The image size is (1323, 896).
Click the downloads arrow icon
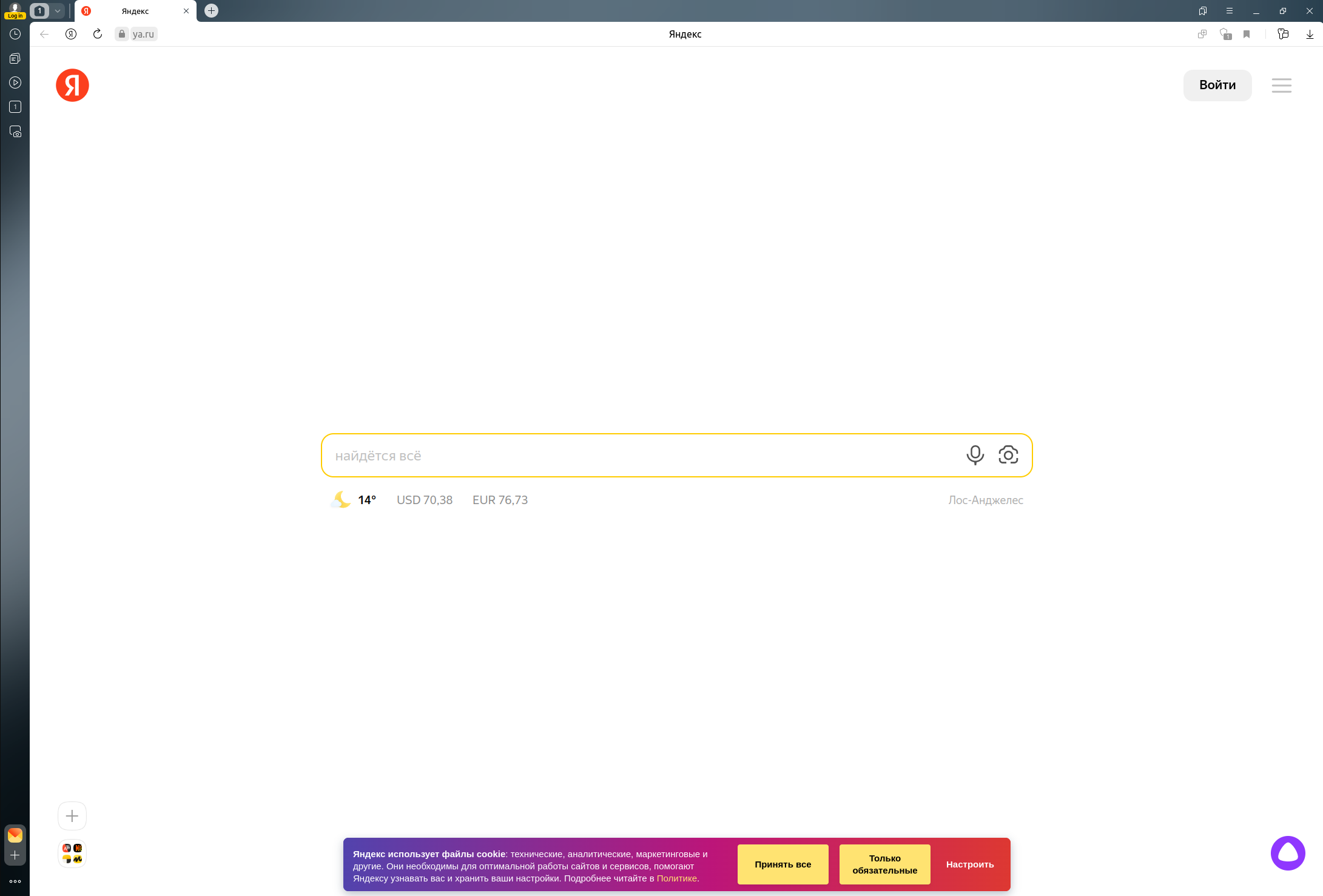click(x=1309, y=35)
